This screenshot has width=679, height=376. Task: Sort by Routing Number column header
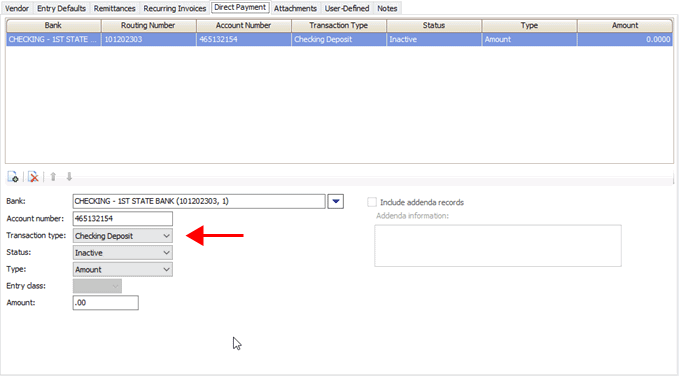coord(149,26)
